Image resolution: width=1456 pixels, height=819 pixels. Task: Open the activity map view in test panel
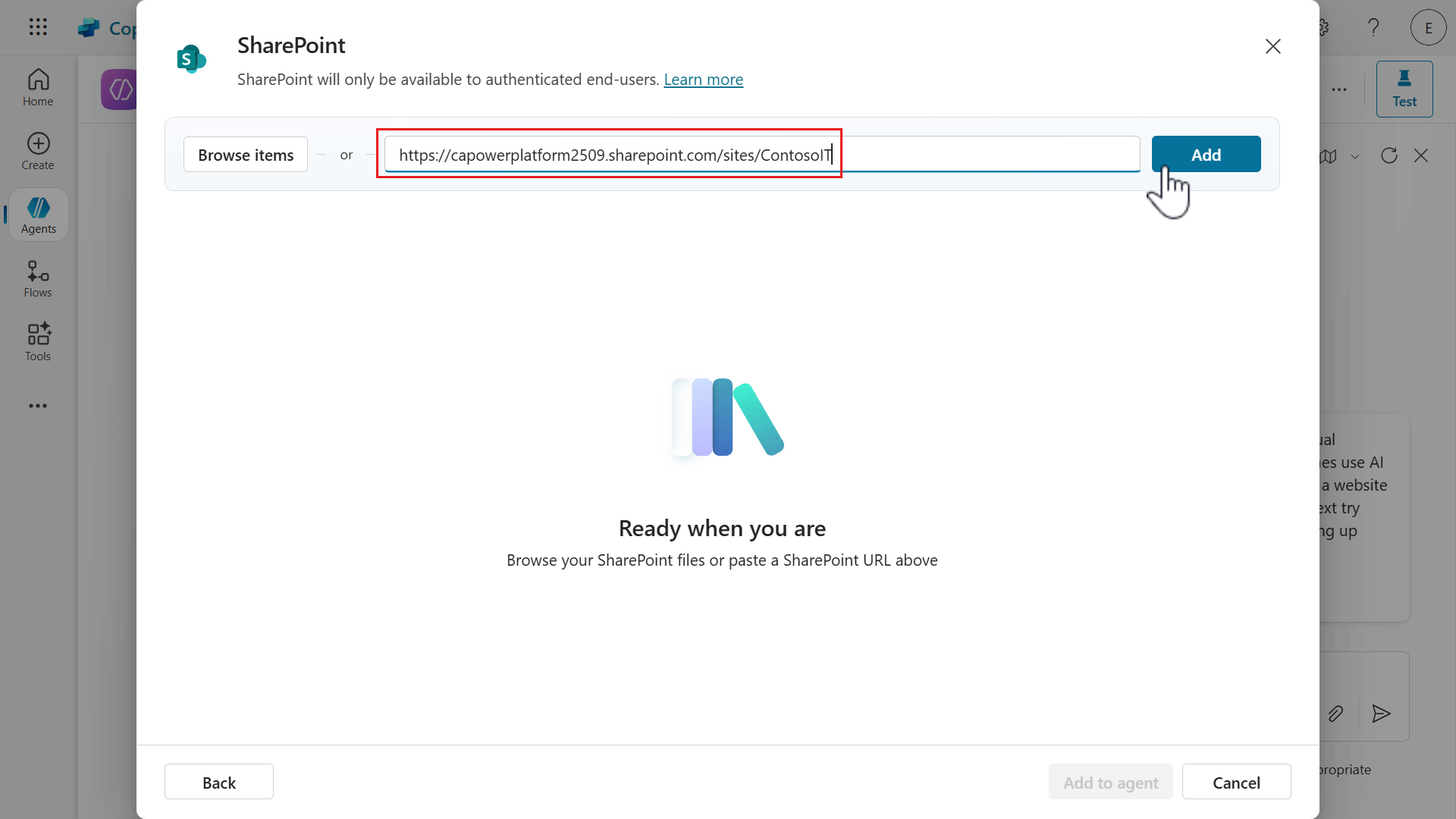[1329, 156]
